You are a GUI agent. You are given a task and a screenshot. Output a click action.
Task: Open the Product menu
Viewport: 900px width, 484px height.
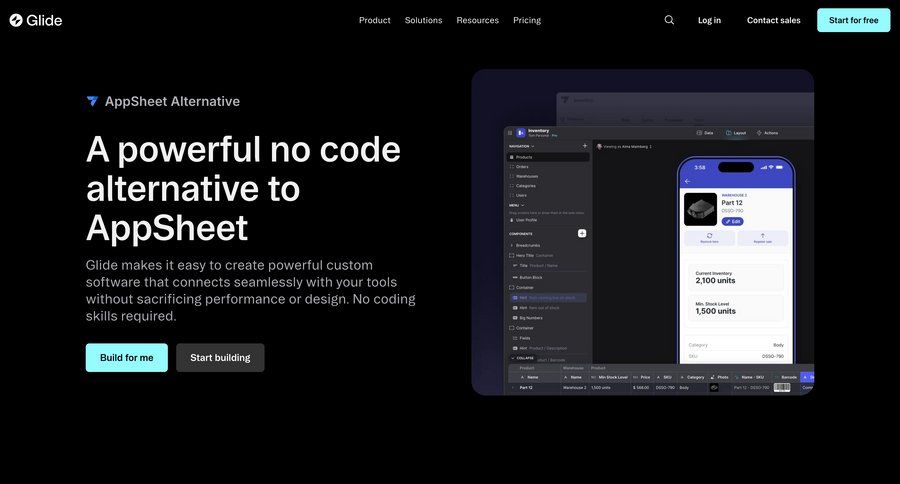(374, 20)
